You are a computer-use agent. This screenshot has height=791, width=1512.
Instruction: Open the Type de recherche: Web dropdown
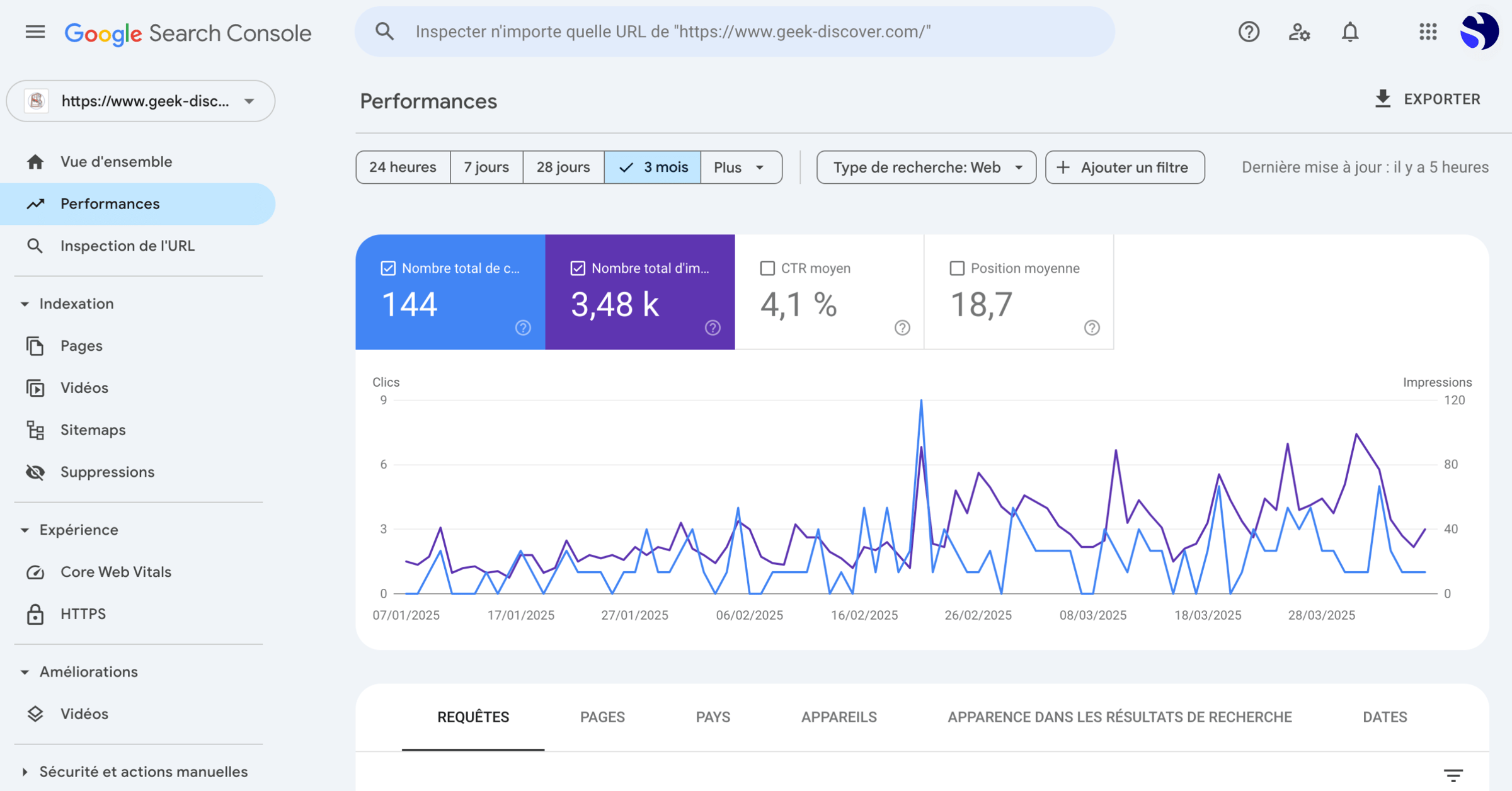click(926, 167)
